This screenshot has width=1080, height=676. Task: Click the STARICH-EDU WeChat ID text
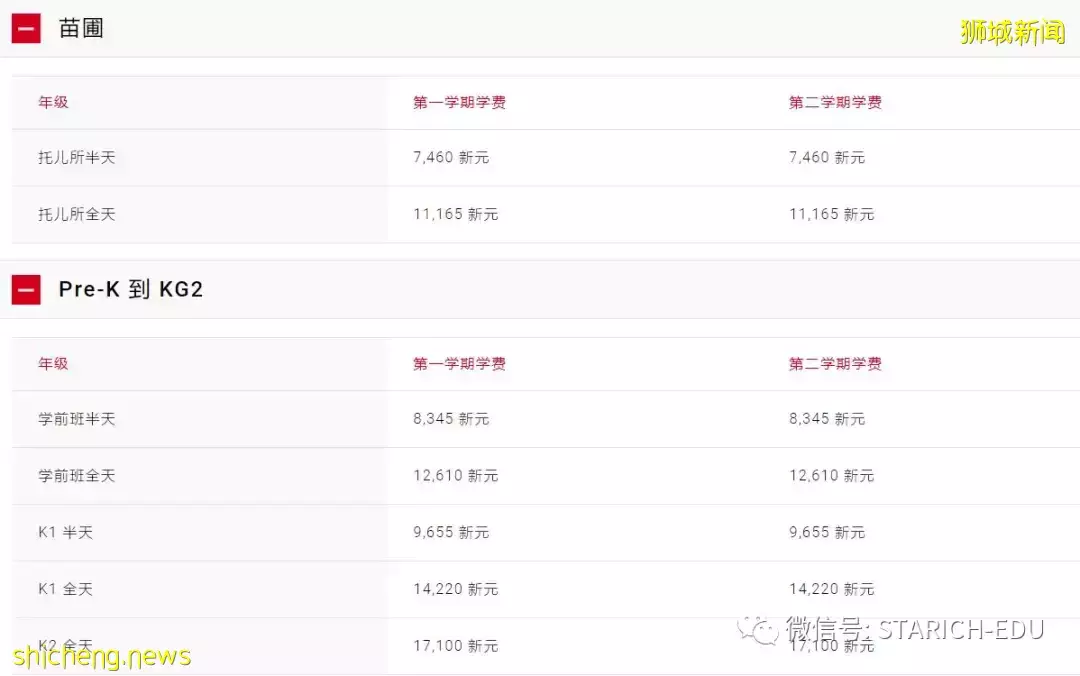(960, 630)
